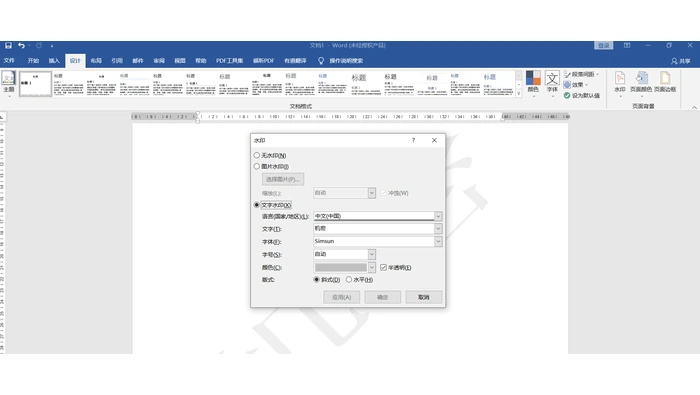Click the gallery scroll-down arrow in document formatting

coord(518,84)
